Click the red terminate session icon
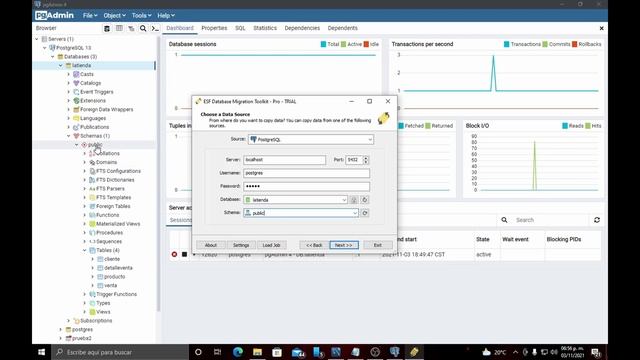 point(174,254)
